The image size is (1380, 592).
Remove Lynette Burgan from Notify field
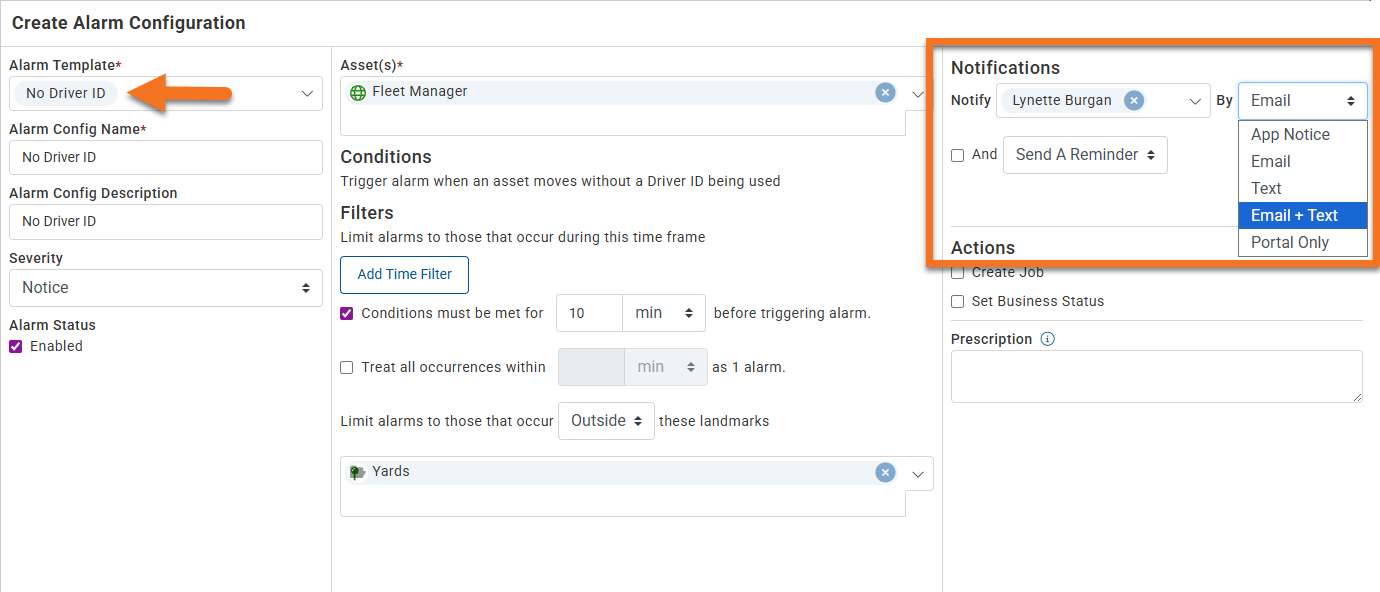click(x=1133, y=100)
